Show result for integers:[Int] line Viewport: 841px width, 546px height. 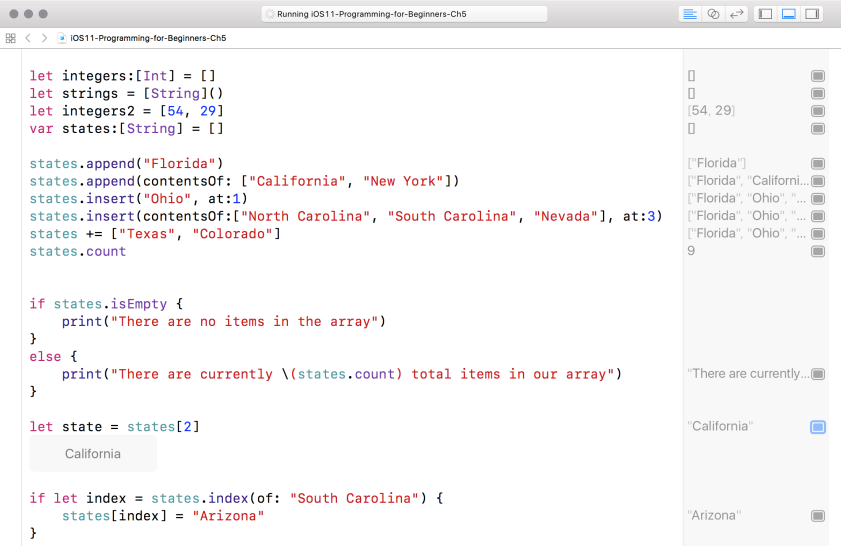coord(818,76)
